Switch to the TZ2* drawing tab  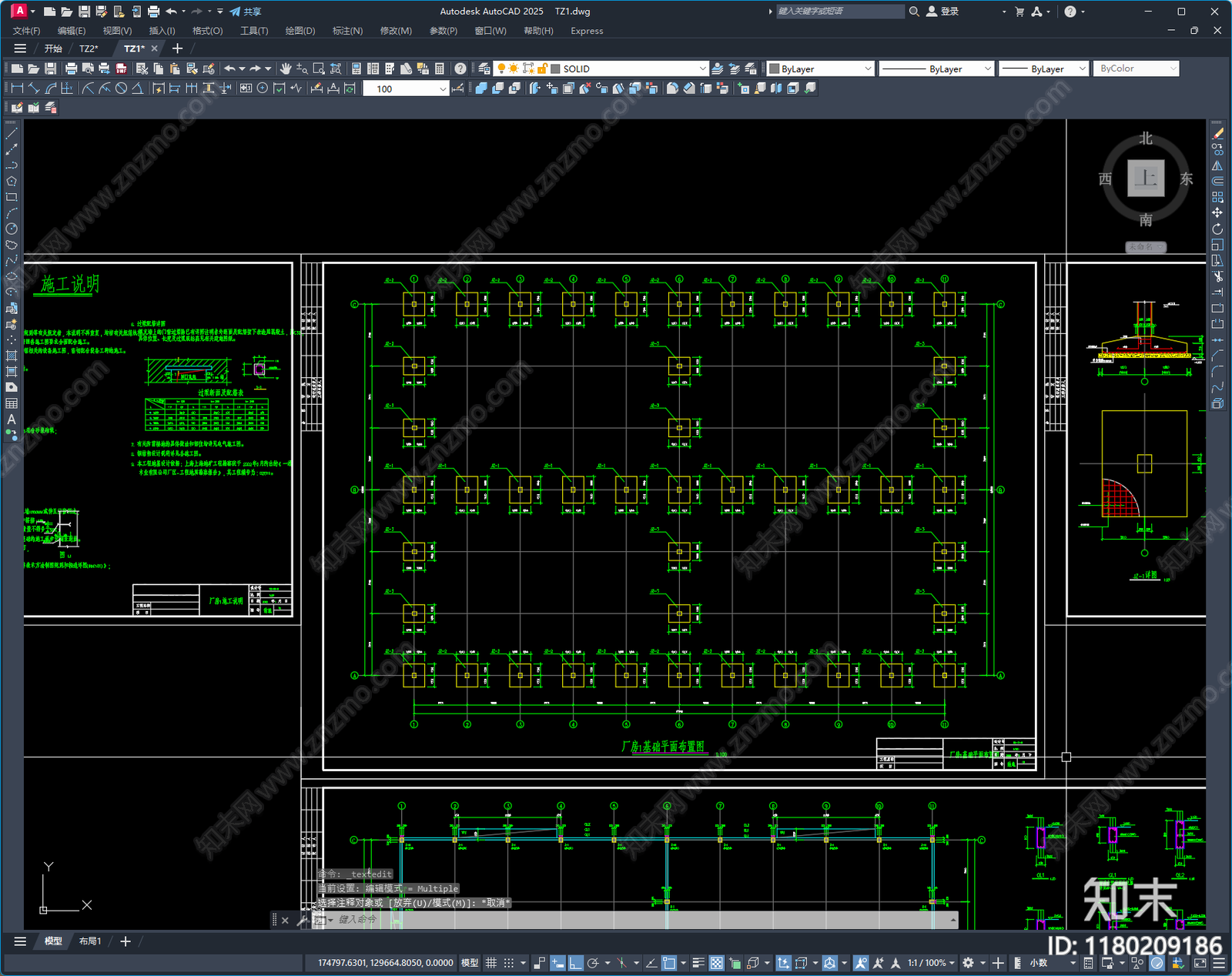click(x=89, y=48)
